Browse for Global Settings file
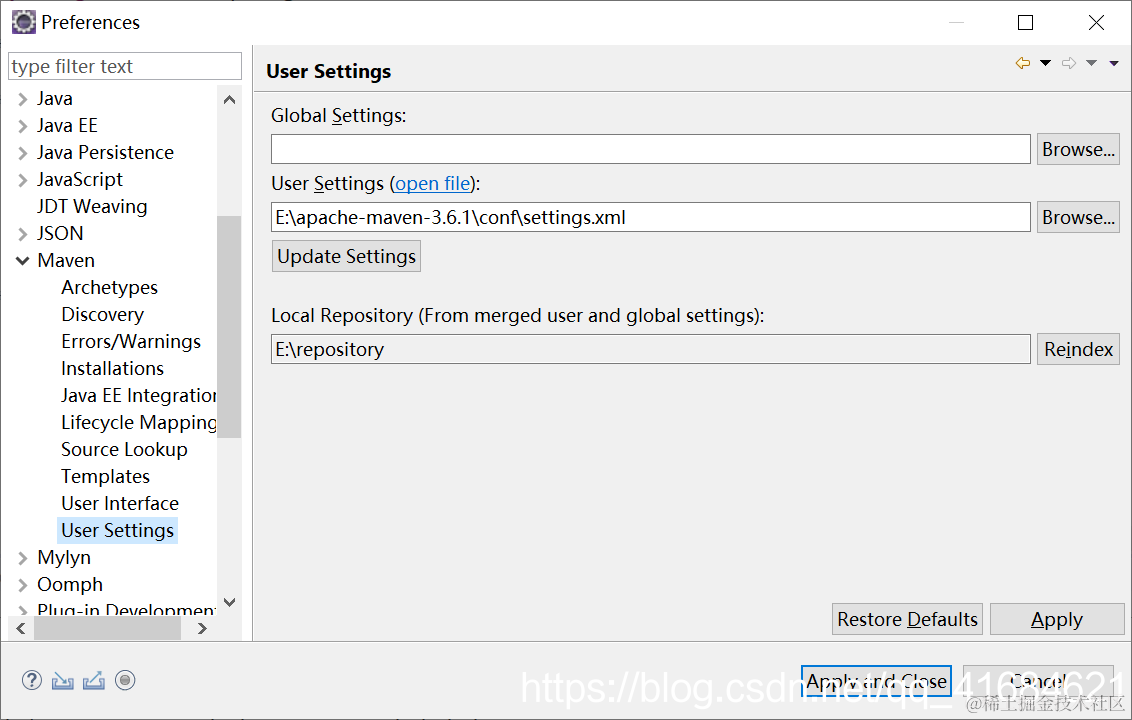The width and height of the screenshot is (1132, 720). 1078,149
